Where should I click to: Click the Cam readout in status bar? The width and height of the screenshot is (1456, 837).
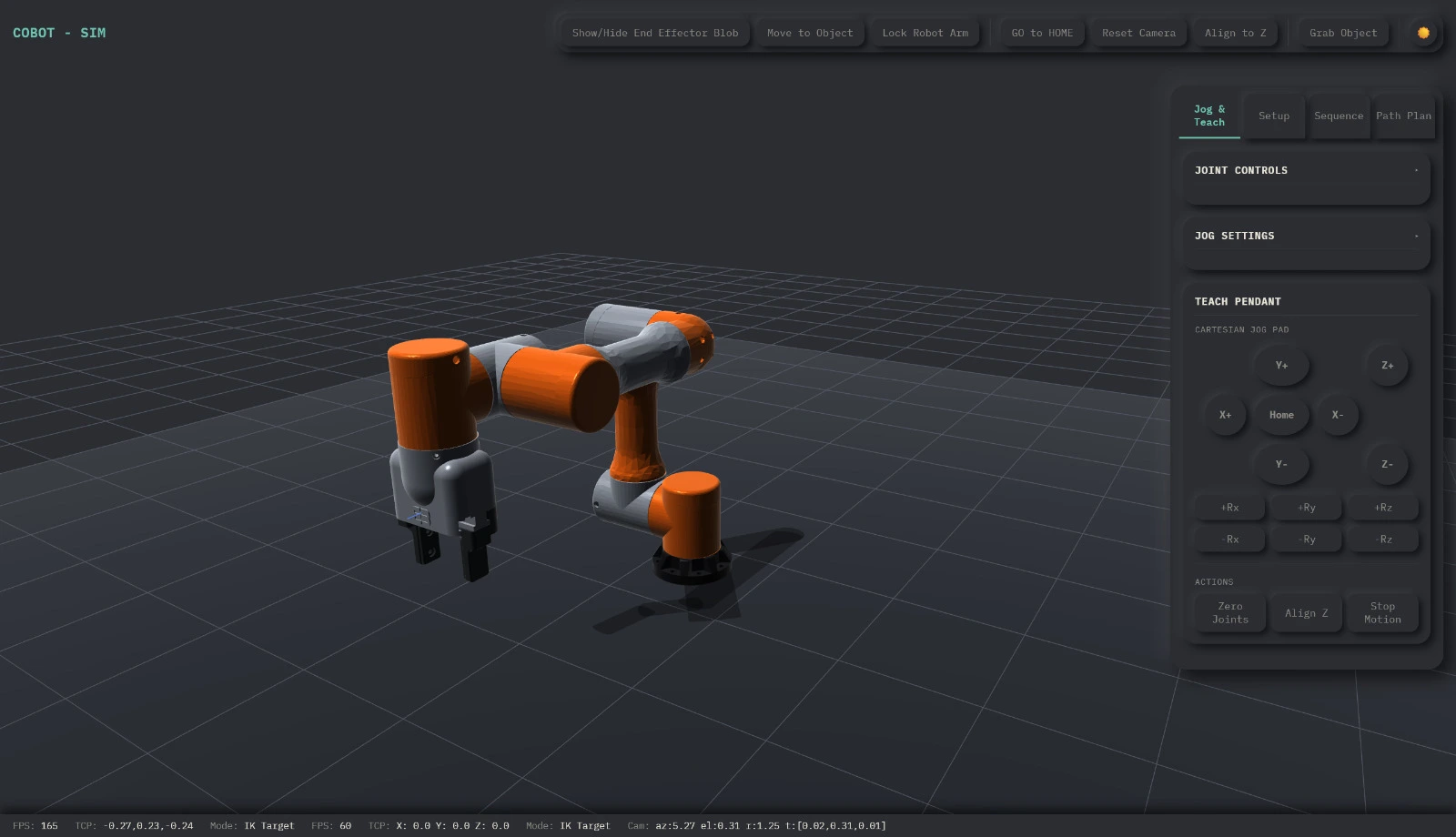tap(756, 826)
